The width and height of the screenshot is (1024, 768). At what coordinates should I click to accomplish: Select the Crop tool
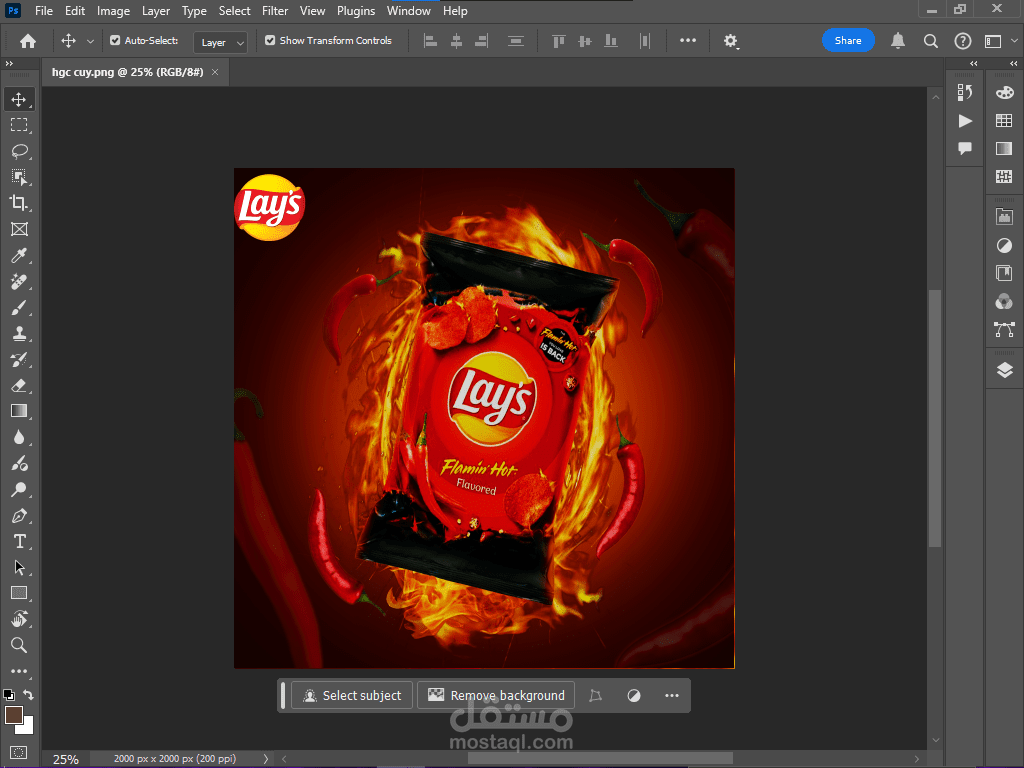point(19,203)
